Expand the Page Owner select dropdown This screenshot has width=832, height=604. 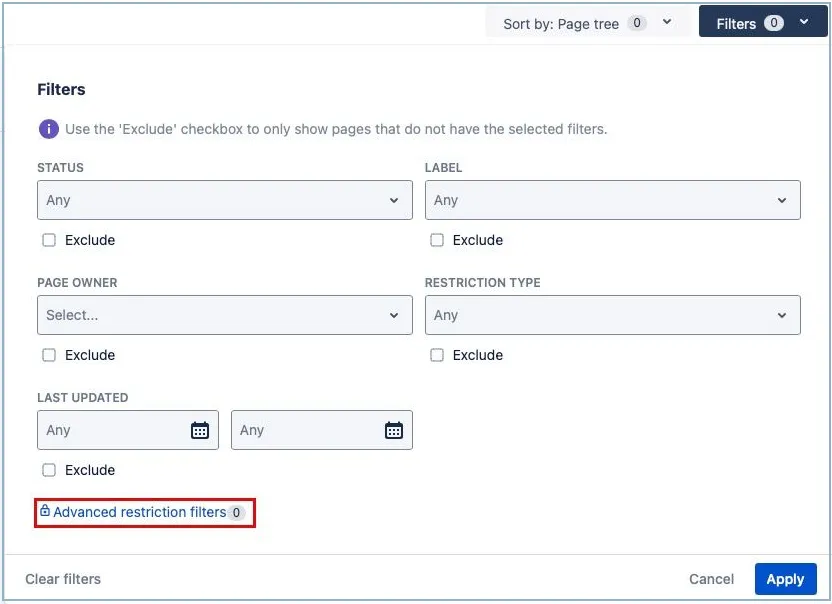point(224,315)
